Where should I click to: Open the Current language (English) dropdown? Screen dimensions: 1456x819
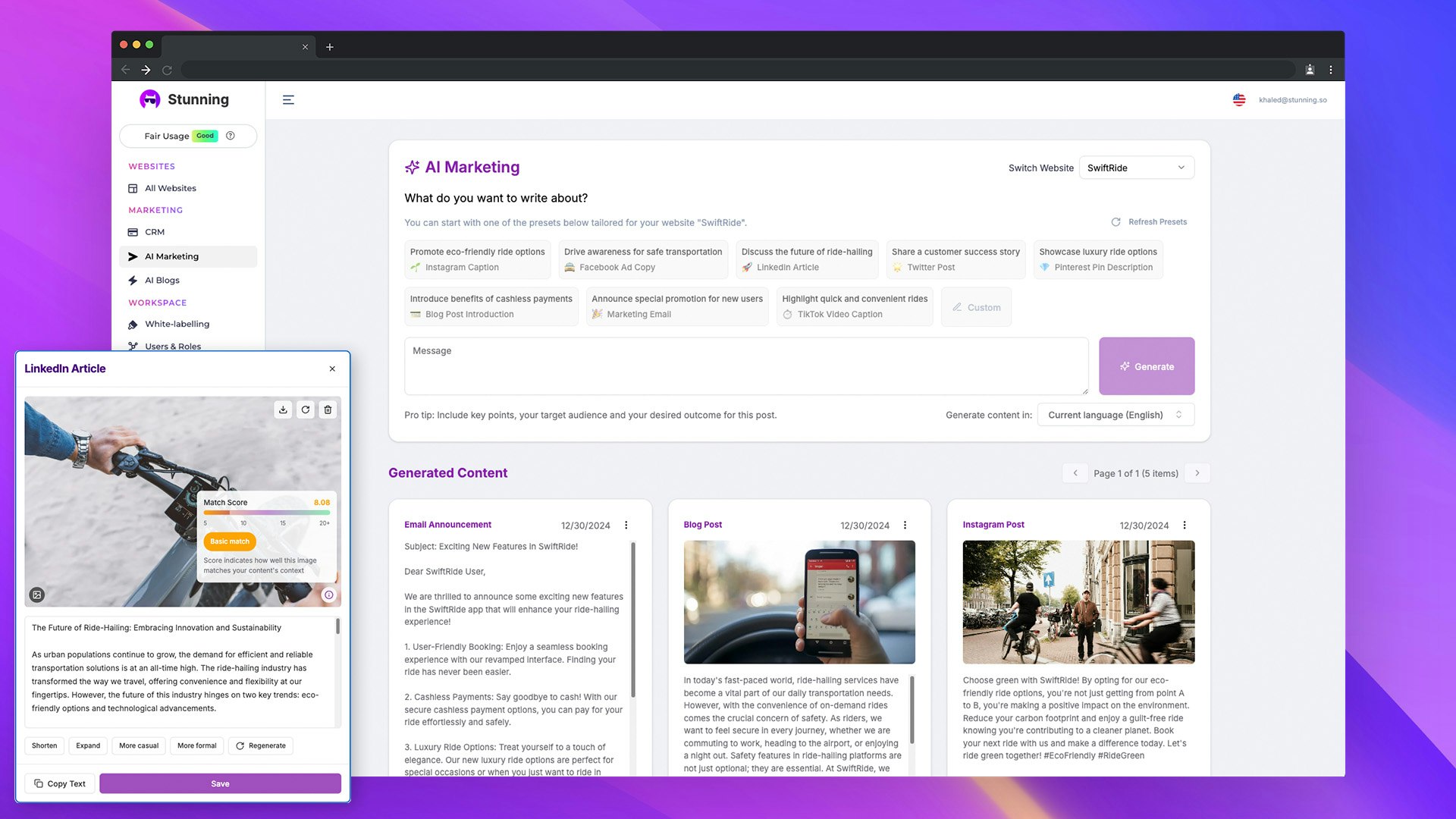click(x=1116, y=415)
